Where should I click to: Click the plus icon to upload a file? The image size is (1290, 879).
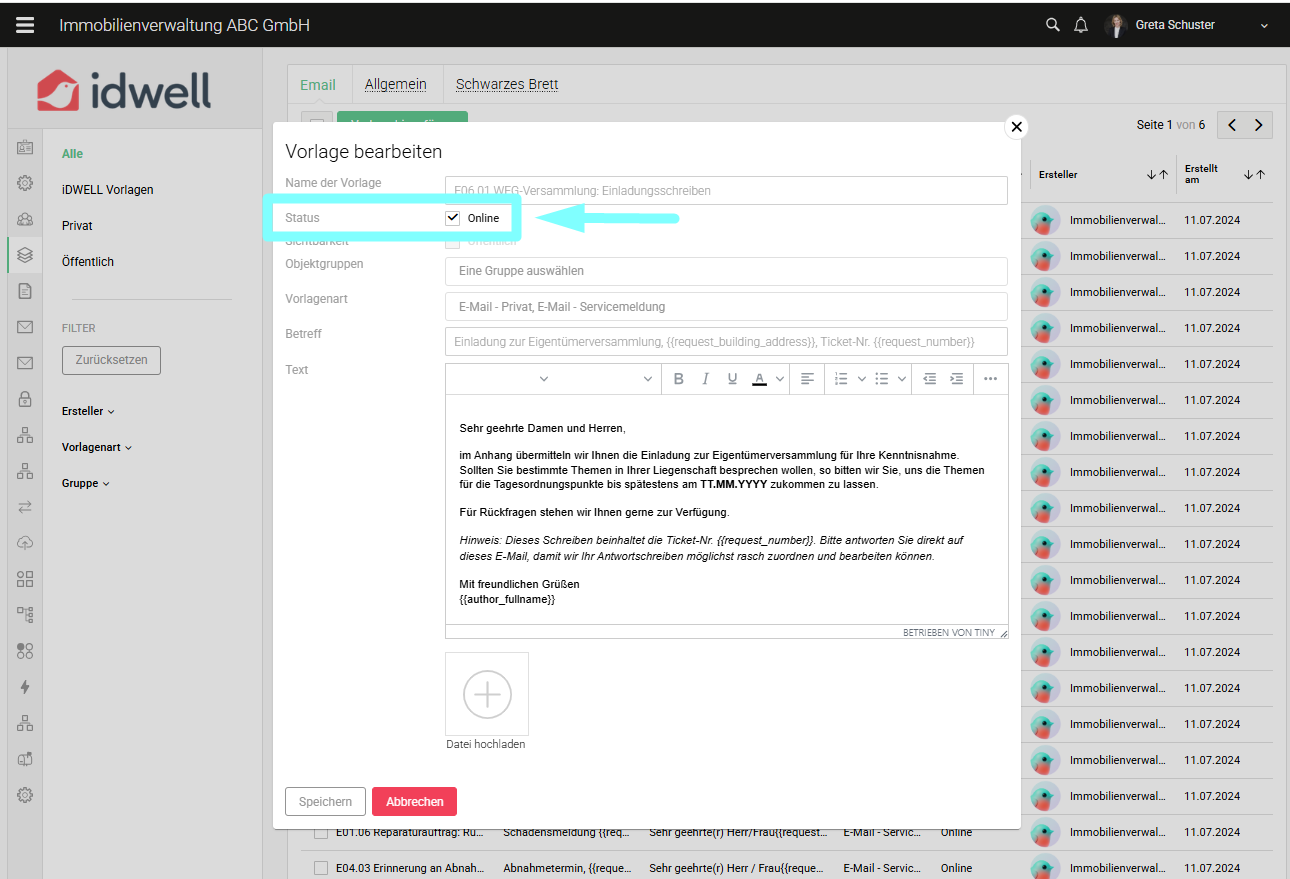tap(487, 693)
